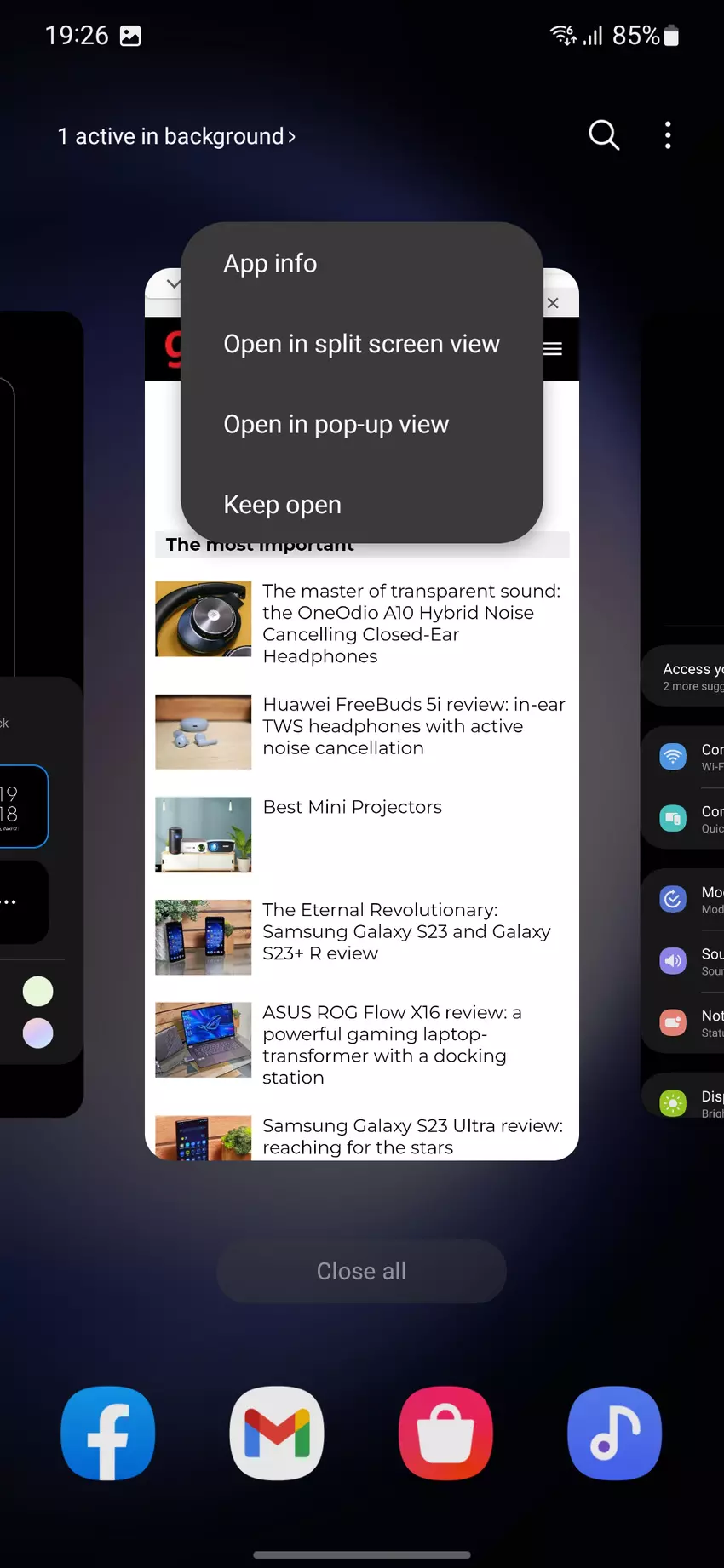Open the Samsung Music app
The height and width of the screenshot is (1568, 724).
click(x=614, y=1433)
